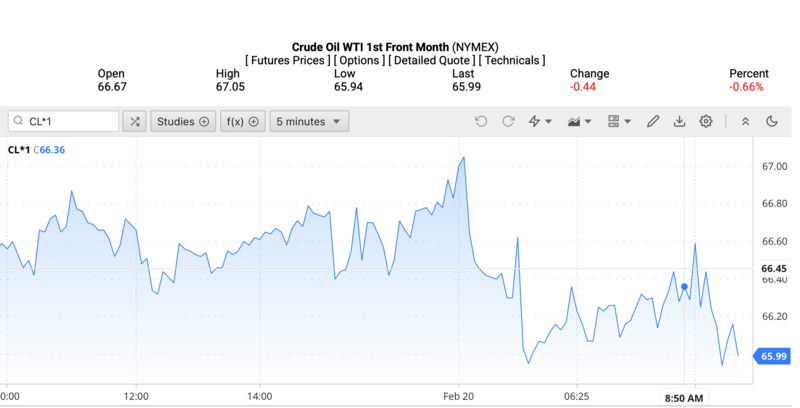Open the pencil drawing tool
This screenshot has height=408, width=800.
[x=653, y=122]
